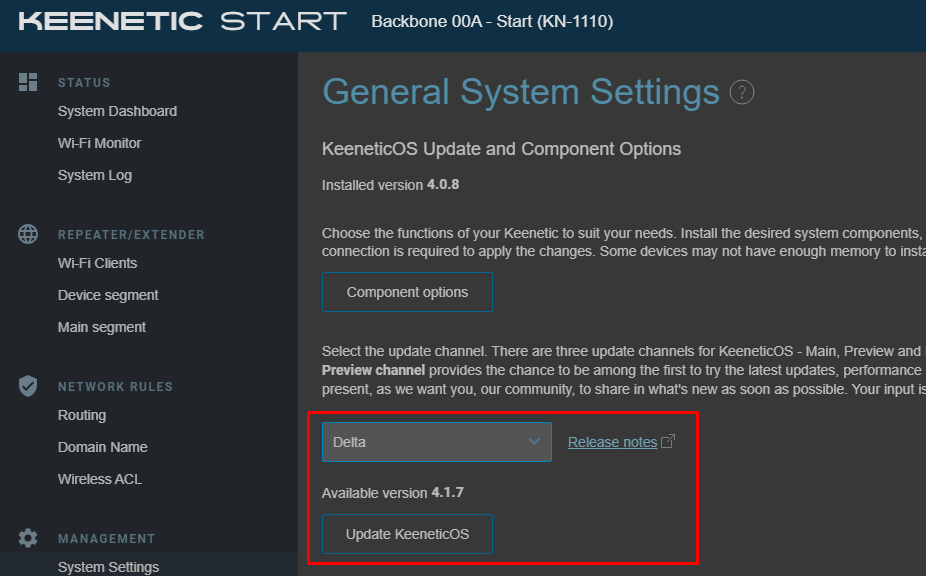Click the Repeater/Extender globe icon
This screenshot has width=926, height=576.
(28, 234)
